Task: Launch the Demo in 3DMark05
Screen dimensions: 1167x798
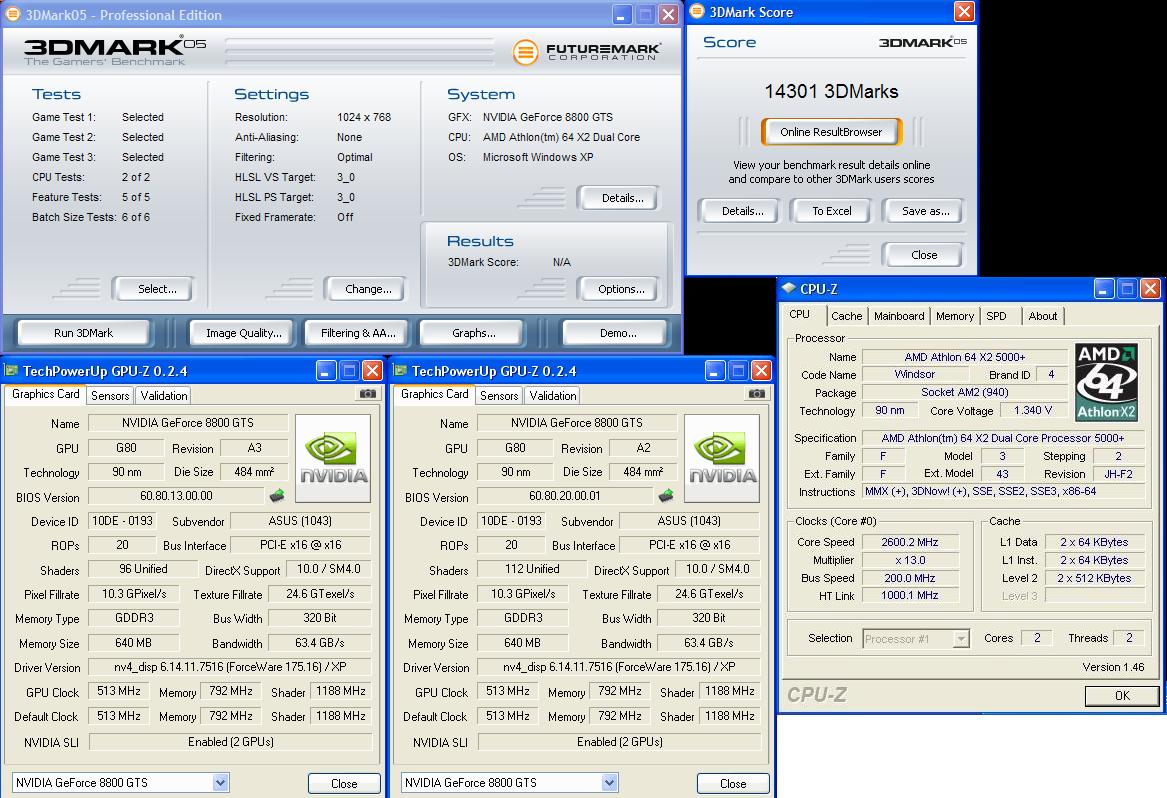Action: click(618, 333)
